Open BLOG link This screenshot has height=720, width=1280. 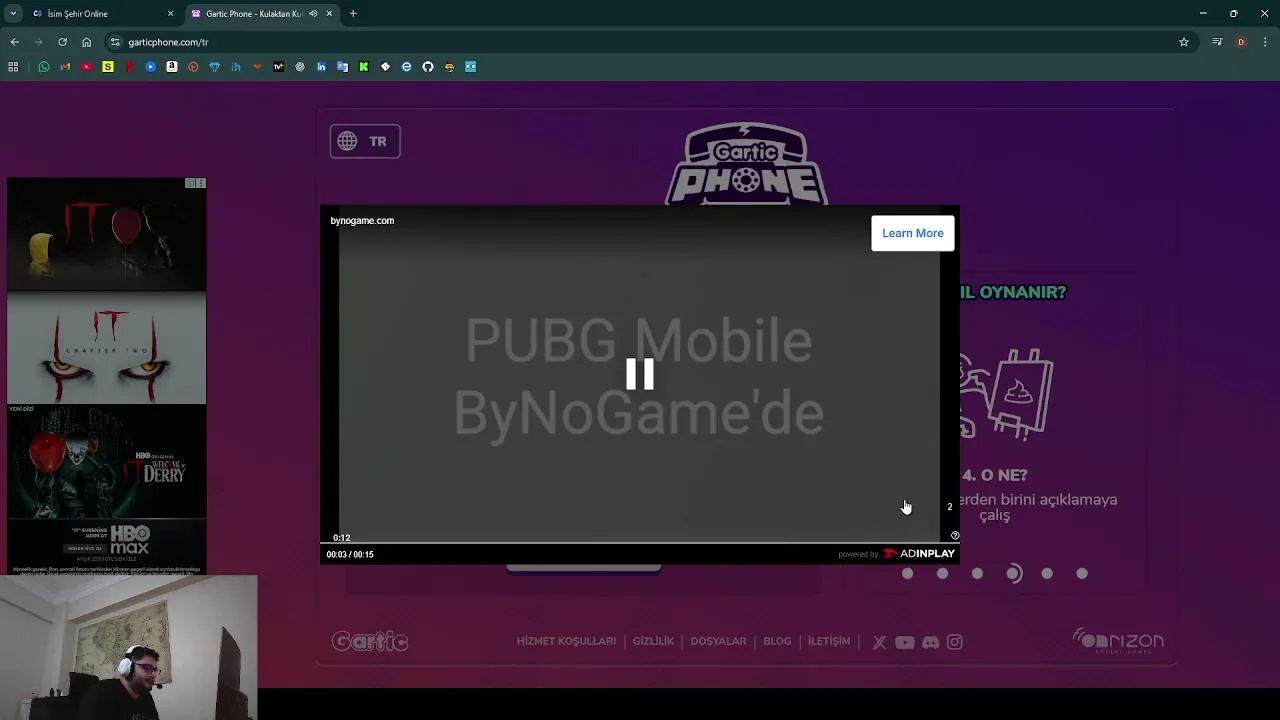coord(777,641)
